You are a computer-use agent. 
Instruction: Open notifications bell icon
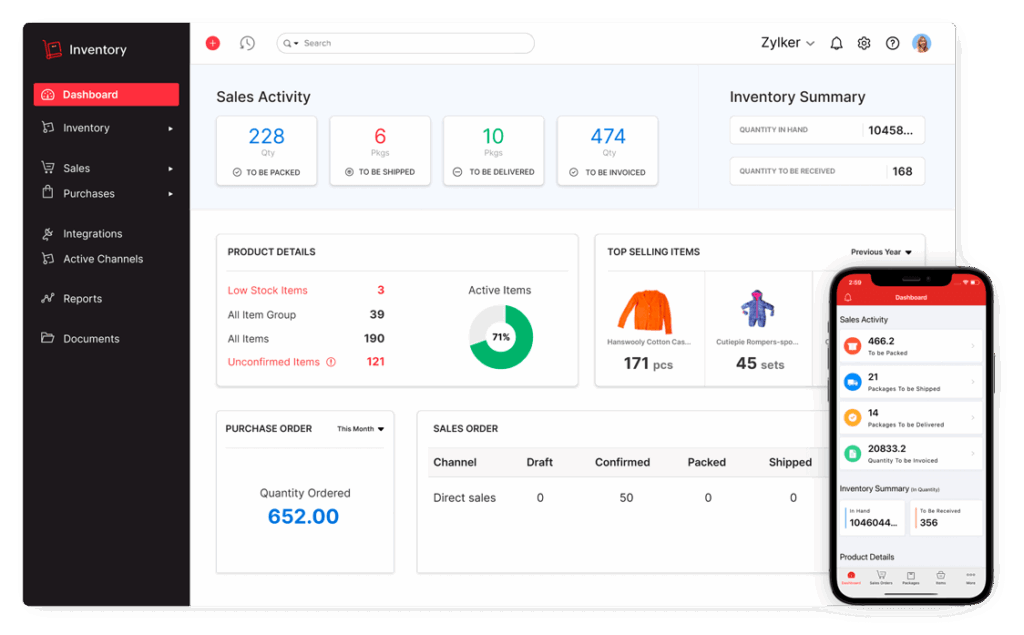click(836, 43)
